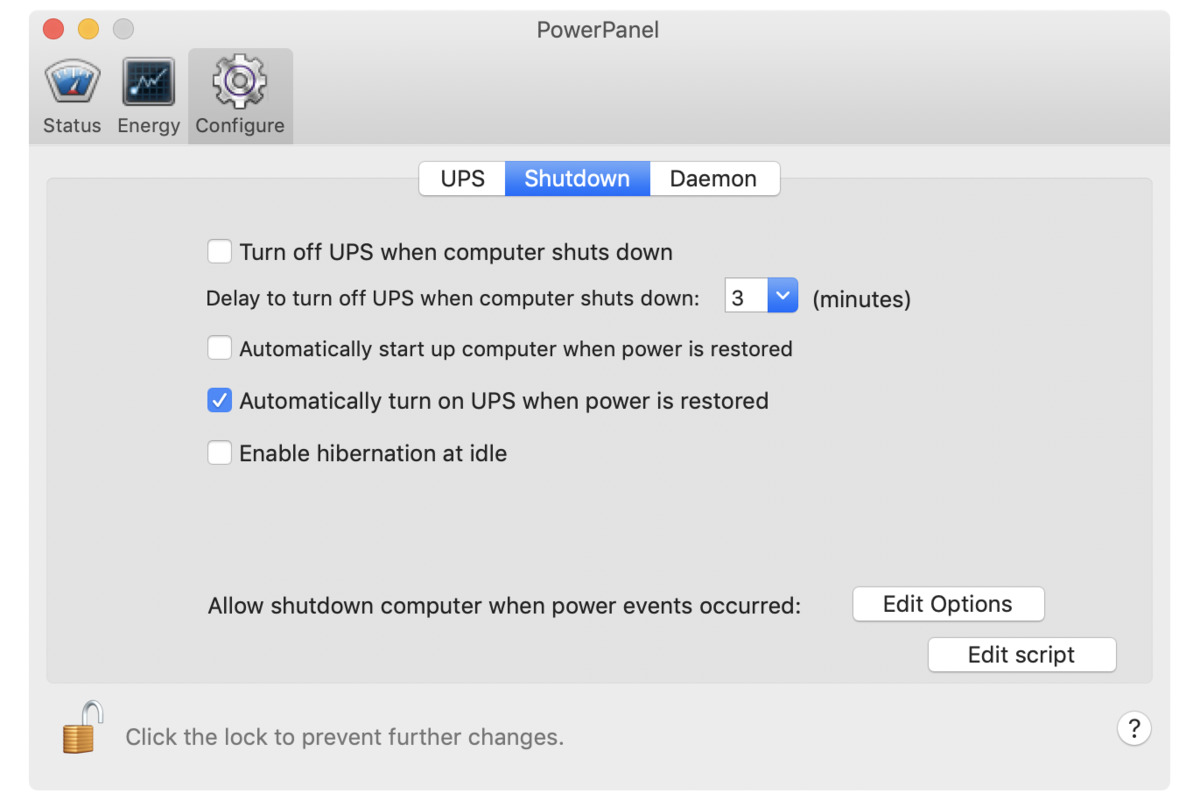Open the Energy graph icon
This screenshot has height=800, width=1200.
(148, 83)
